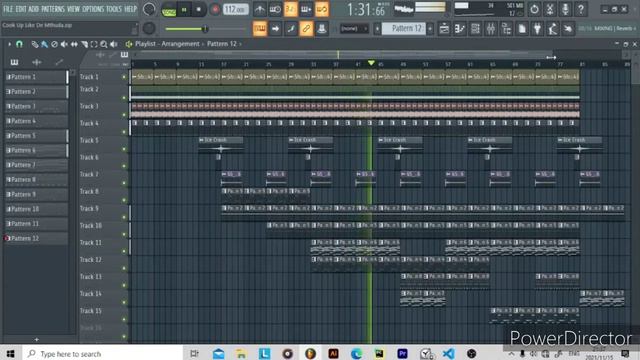Select the playlist paint brush tool
Screen dimensions: 640x360
44,44
